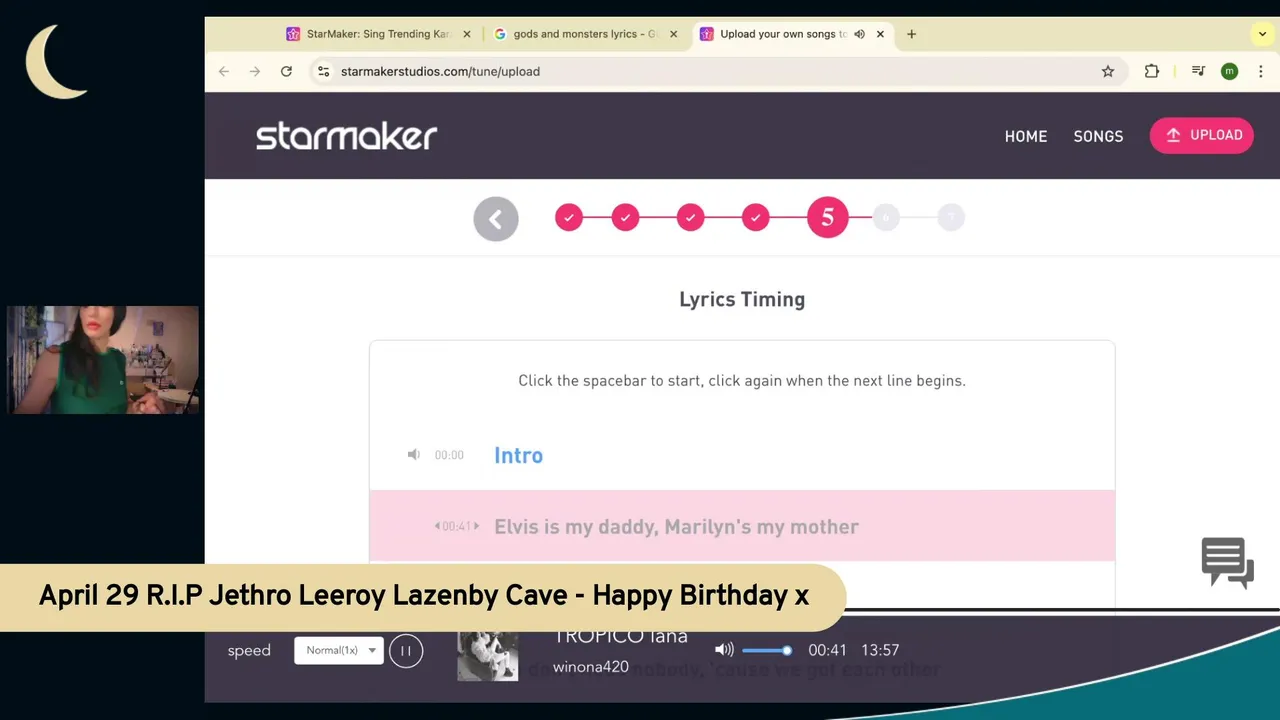This screenshot has width=1280, height=720.
Task: Pause playback with the pause button
Action: click(406, 651)
